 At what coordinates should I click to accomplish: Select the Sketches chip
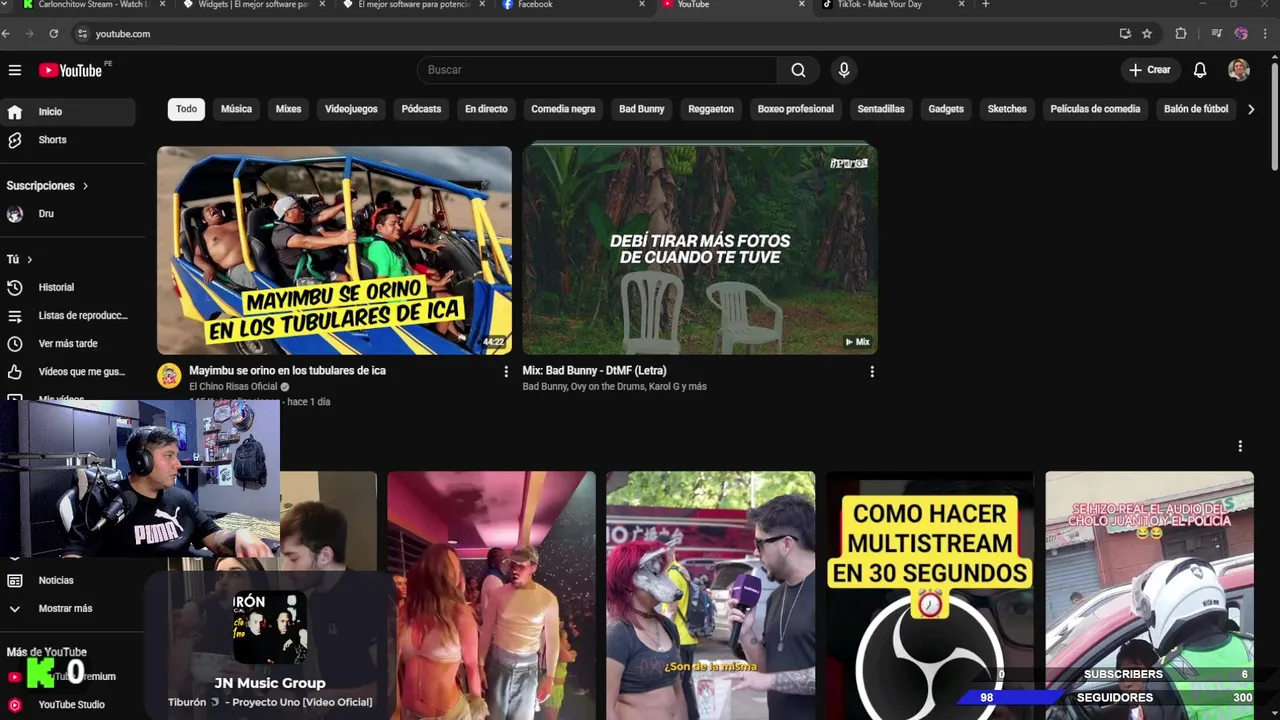(x=1007, y=109)
